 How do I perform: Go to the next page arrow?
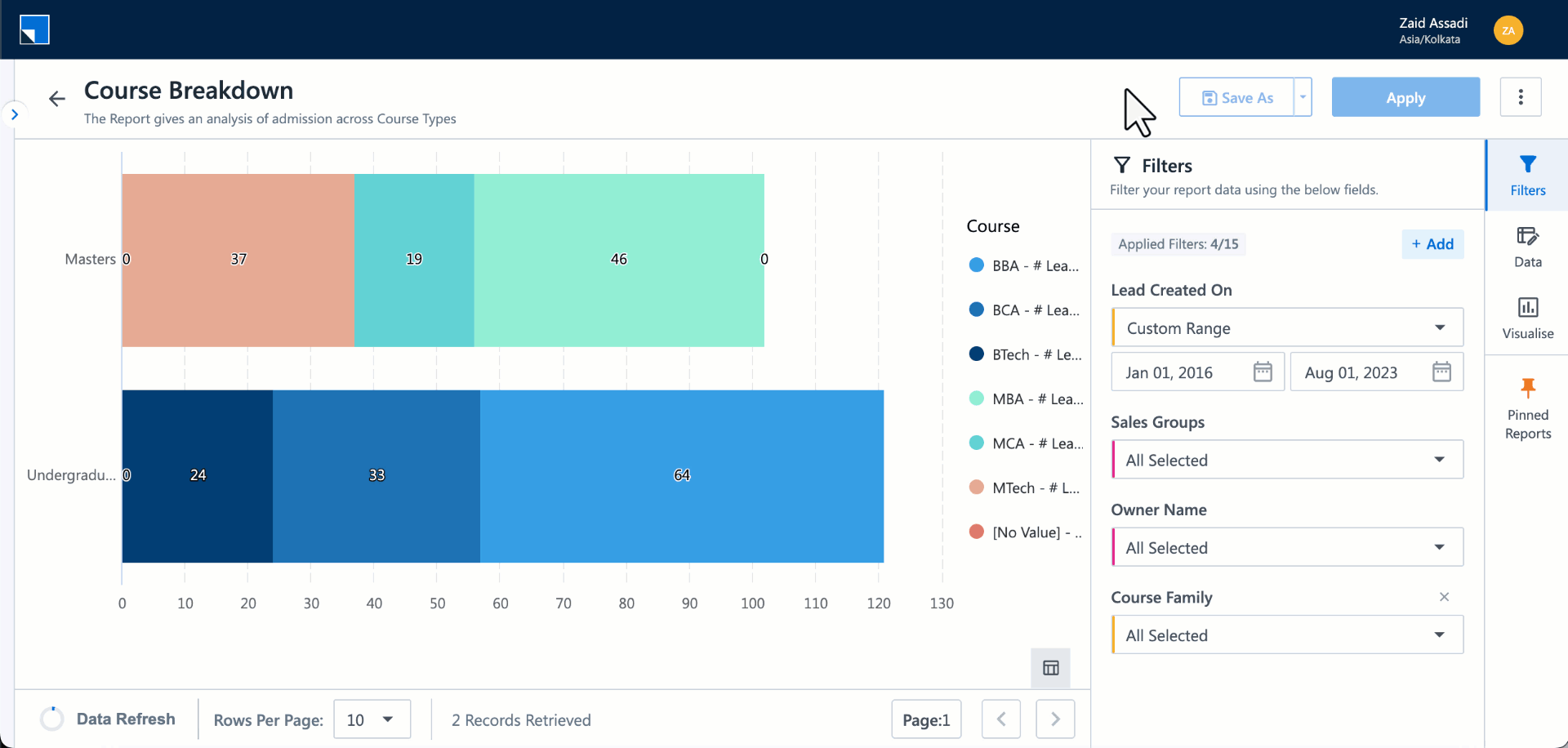(1054, 719)
